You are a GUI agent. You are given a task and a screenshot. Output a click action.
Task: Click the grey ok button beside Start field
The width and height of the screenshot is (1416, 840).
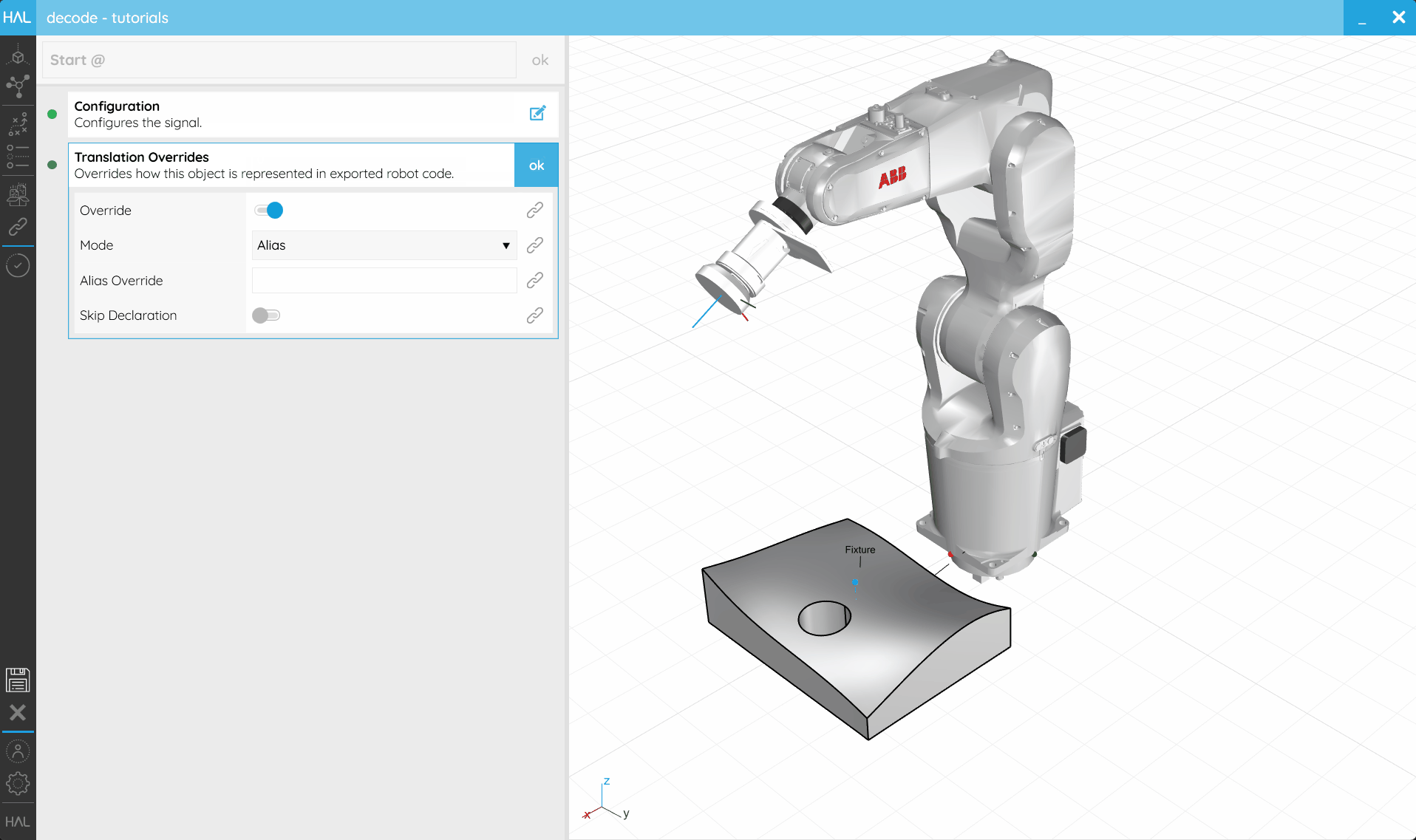(x=540, y=60)
